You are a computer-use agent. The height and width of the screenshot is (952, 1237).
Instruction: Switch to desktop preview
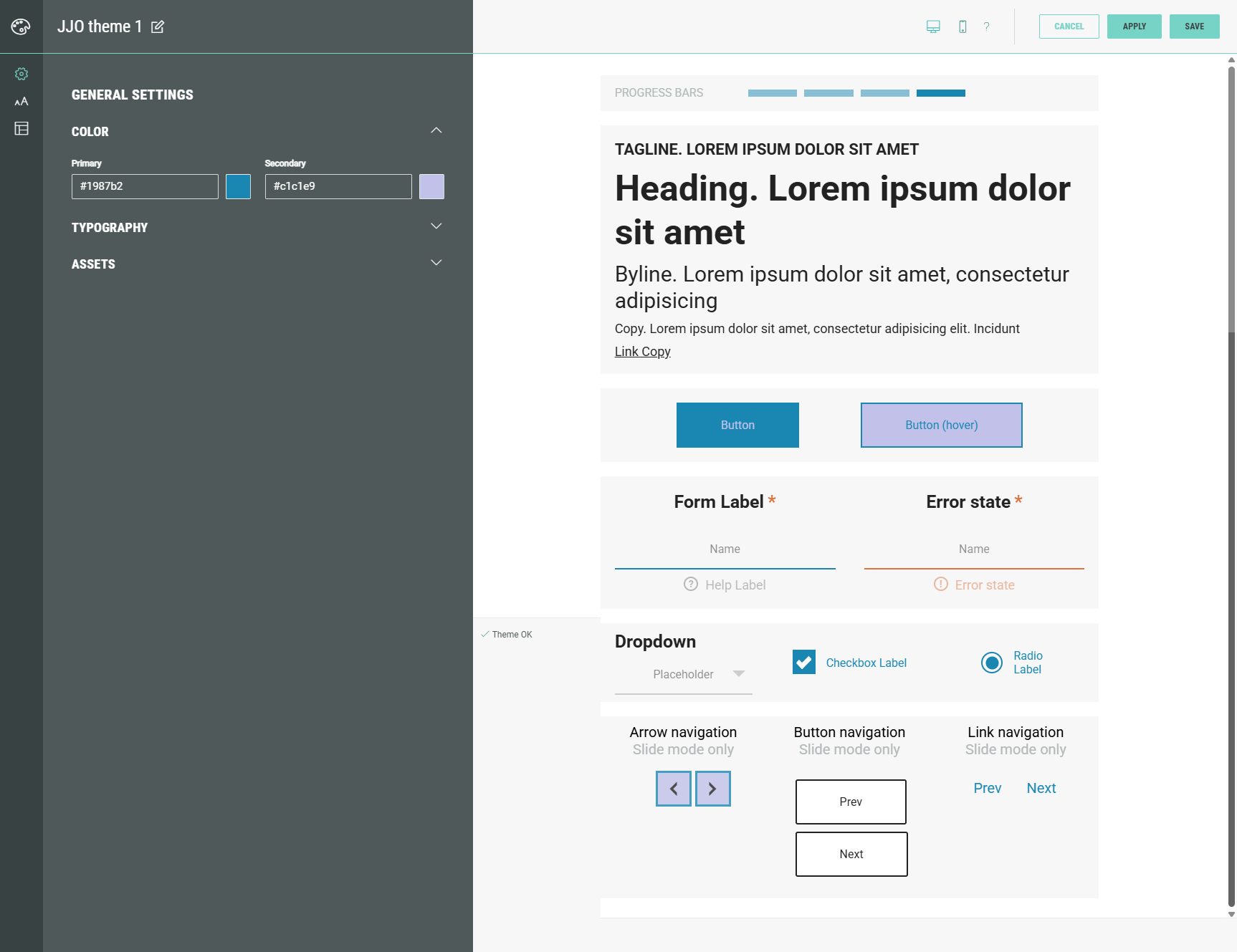pyautogui.click(x=933, y=27)
